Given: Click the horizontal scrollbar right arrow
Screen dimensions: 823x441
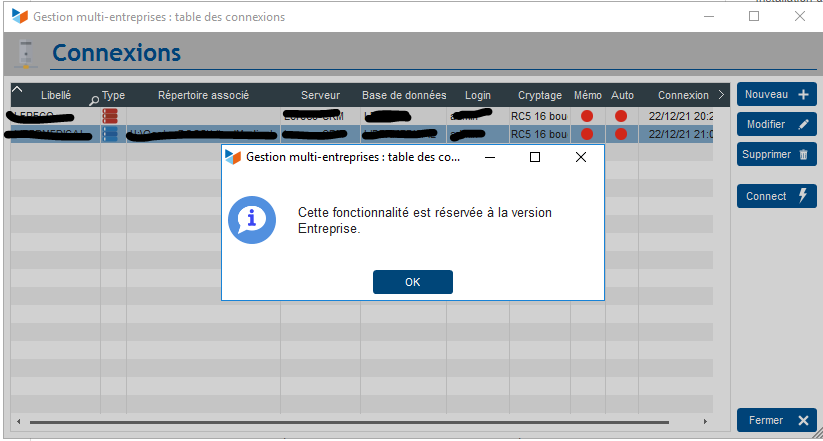Looking at the screenshot, I should (x=706, y=422).
